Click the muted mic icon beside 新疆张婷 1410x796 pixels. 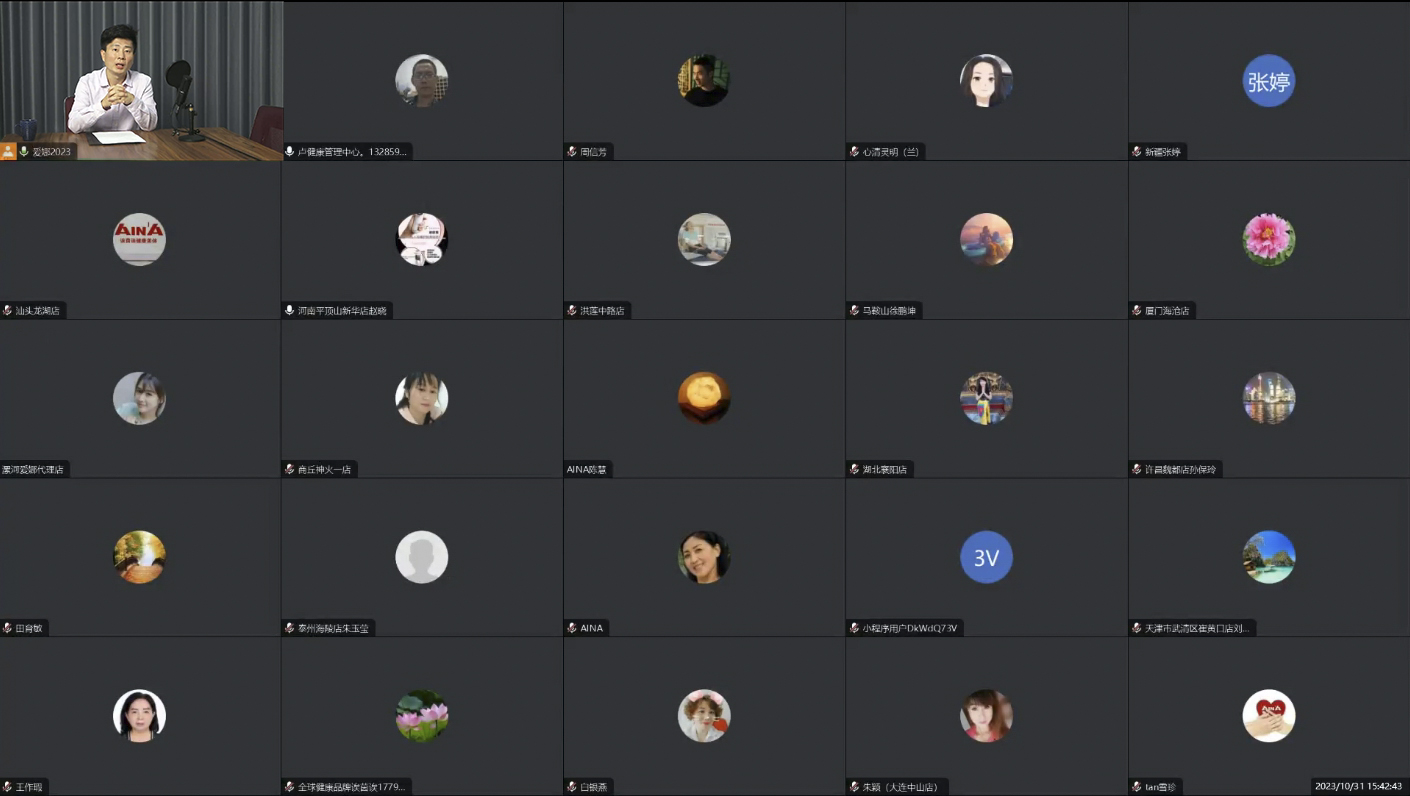pyautogui.click(x=1137, y=152)
